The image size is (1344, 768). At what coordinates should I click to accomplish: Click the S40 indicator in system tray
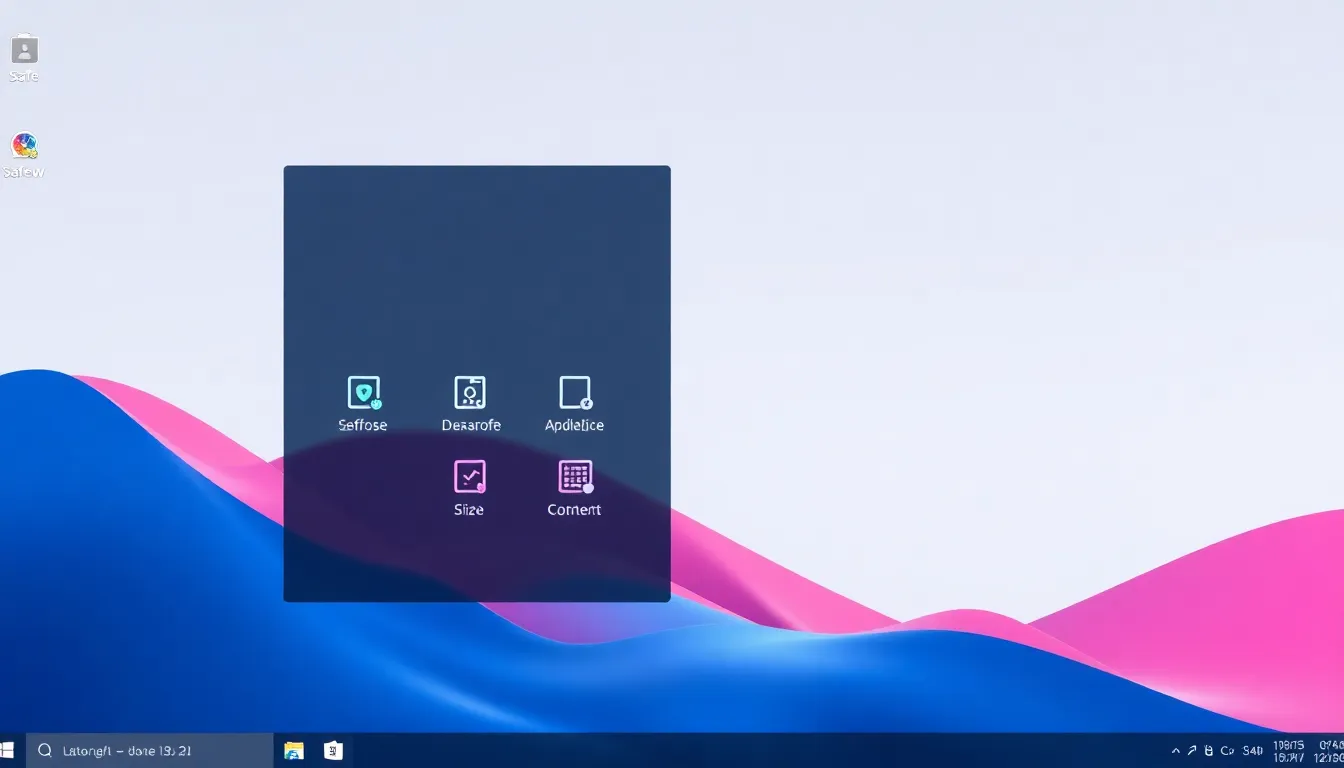(x=1252, y=750)
